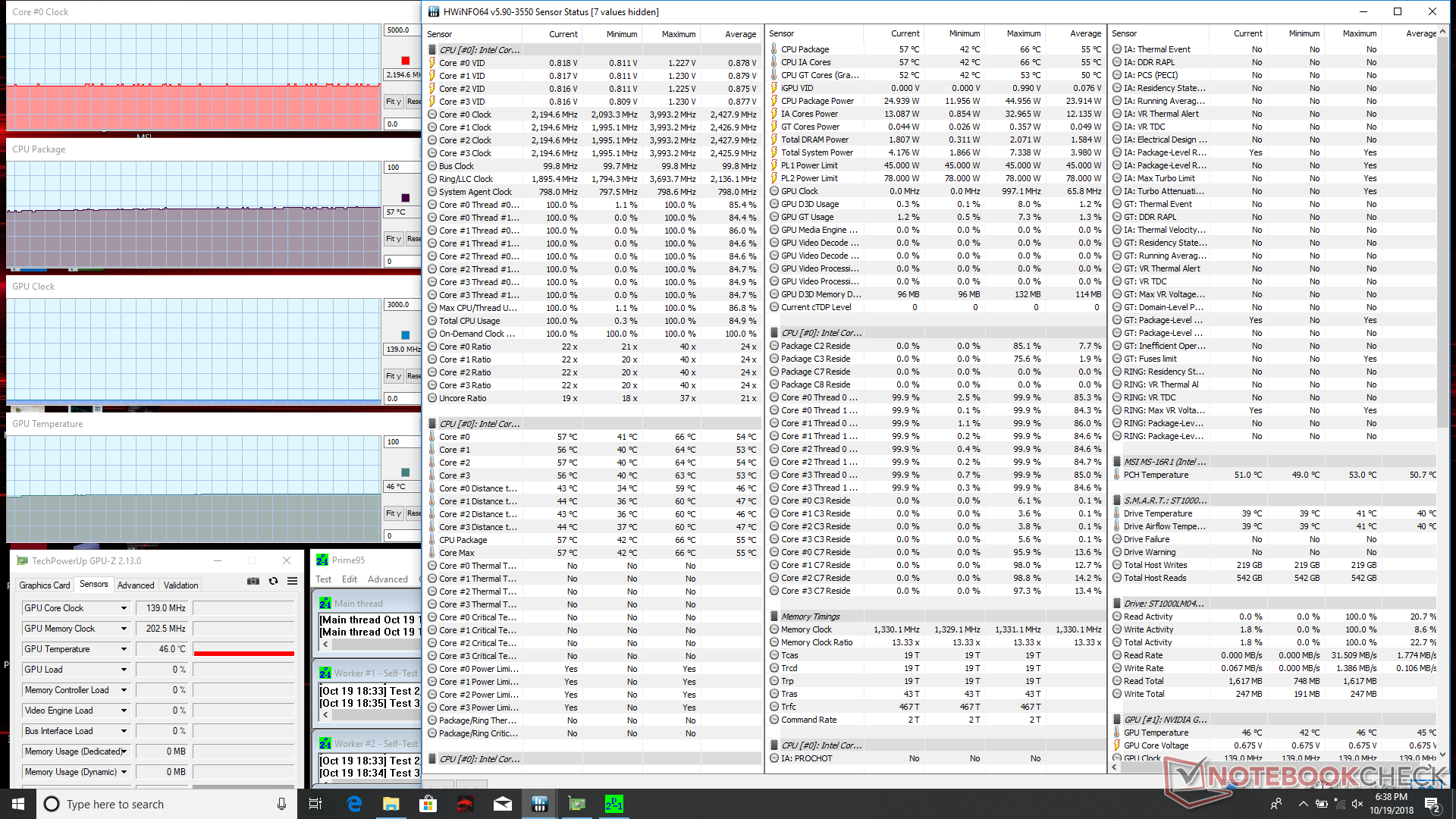This screenshot has height=819, width=1456.
Task: Switch to the Graphics Card tab
Action: pyautogui.click(x=45, y=585)
